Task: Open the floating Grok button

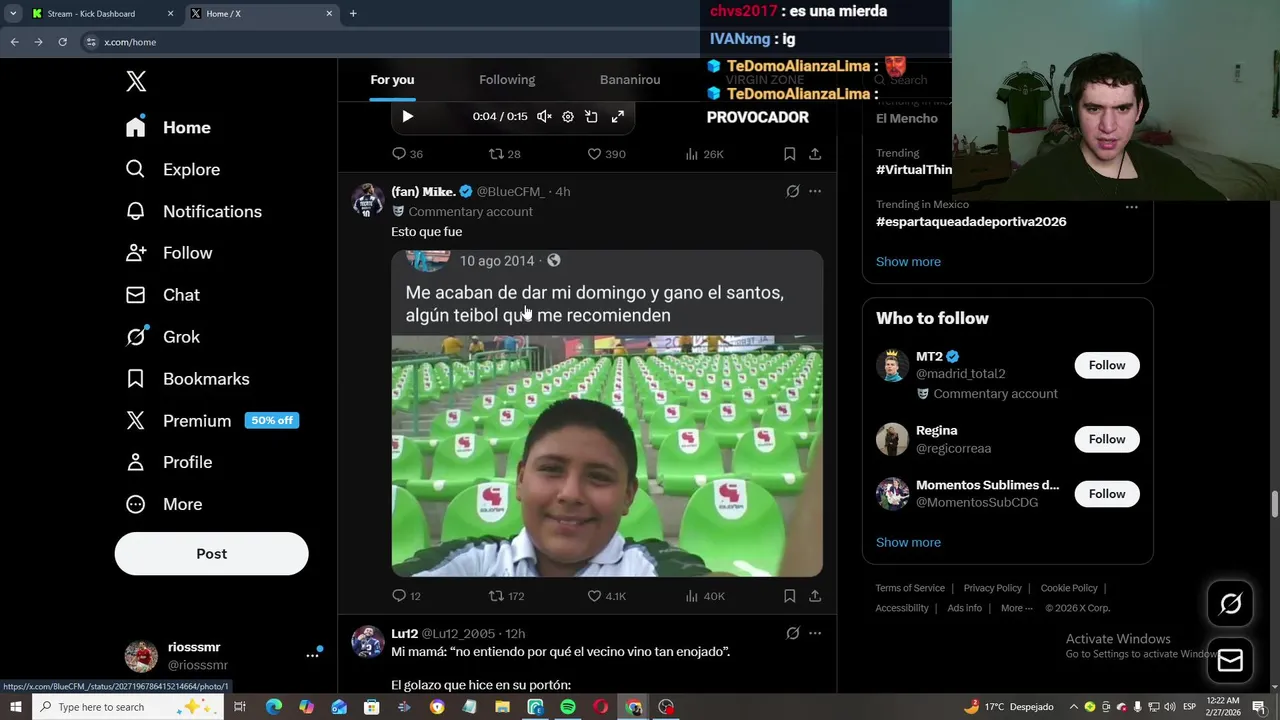Action: pyautogui.click(x=1230, y=603)
